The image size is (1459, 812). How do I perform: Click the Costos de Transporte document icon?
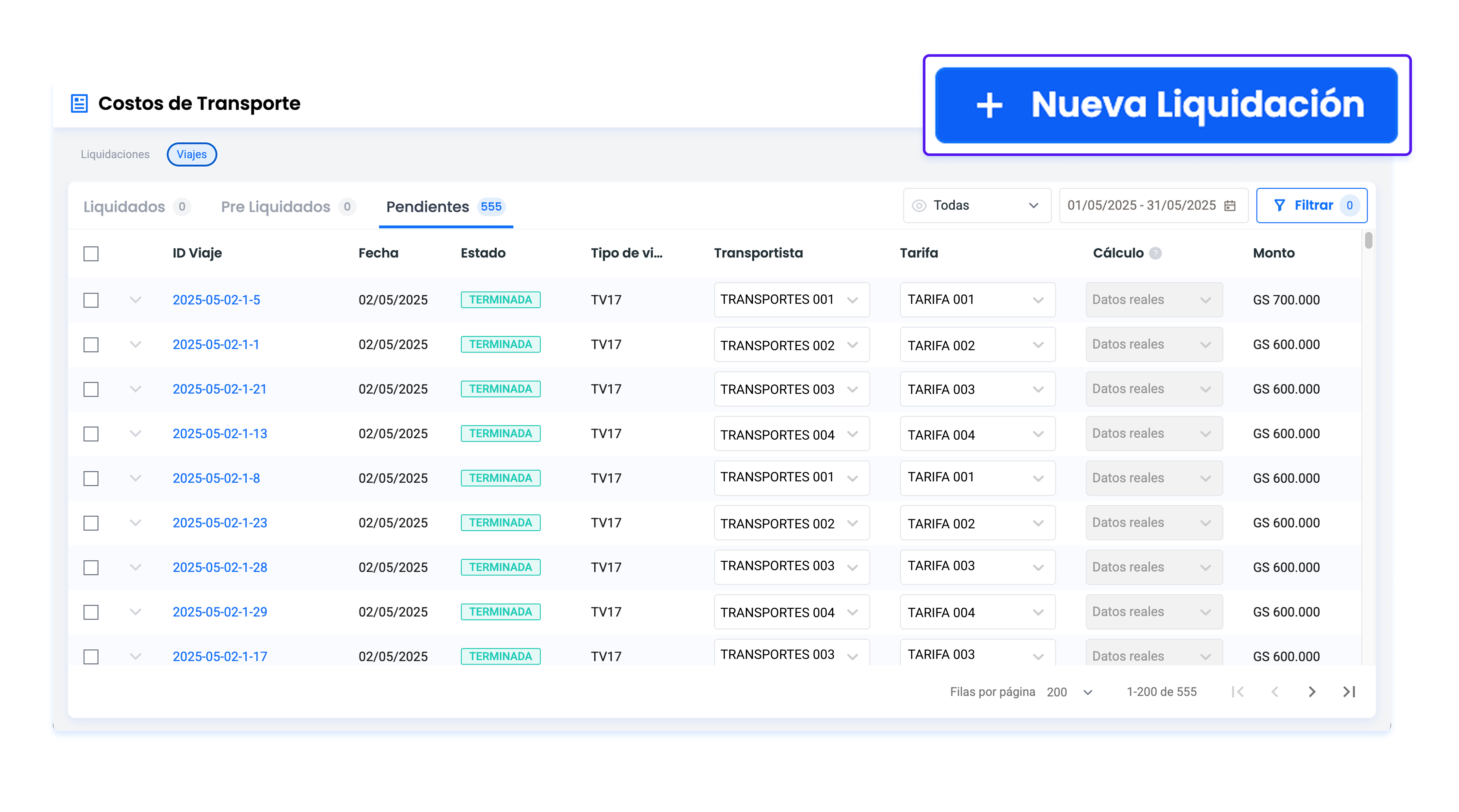(x=79, y=104)
